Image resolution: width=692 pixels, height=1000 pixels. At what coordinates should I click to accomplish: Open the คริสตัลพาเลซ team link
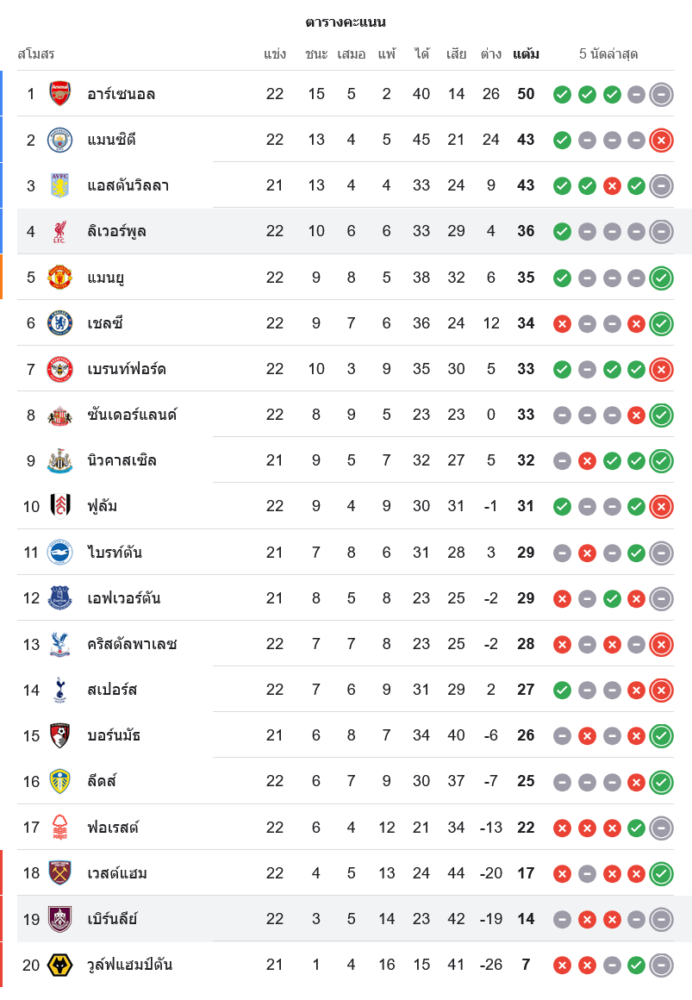click(x=132, y=644)
